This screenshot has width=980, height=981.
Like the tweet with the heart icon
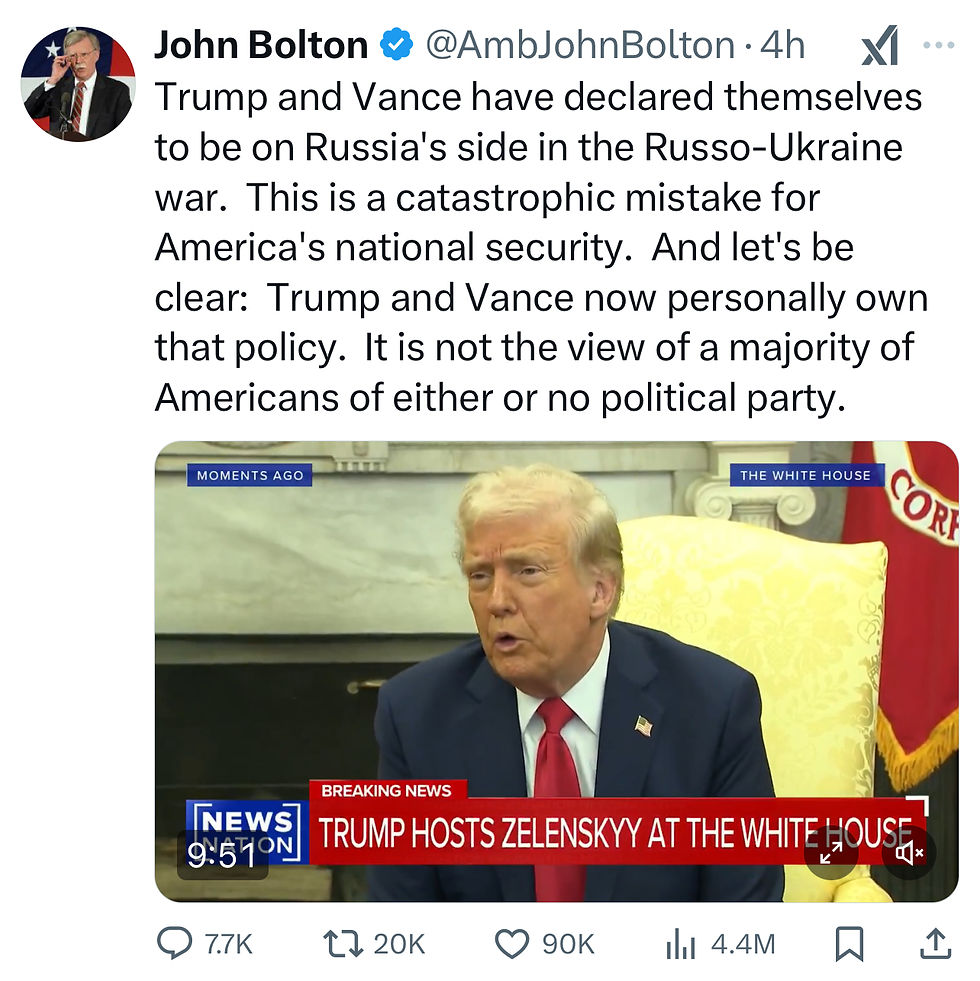click(512, 943)
